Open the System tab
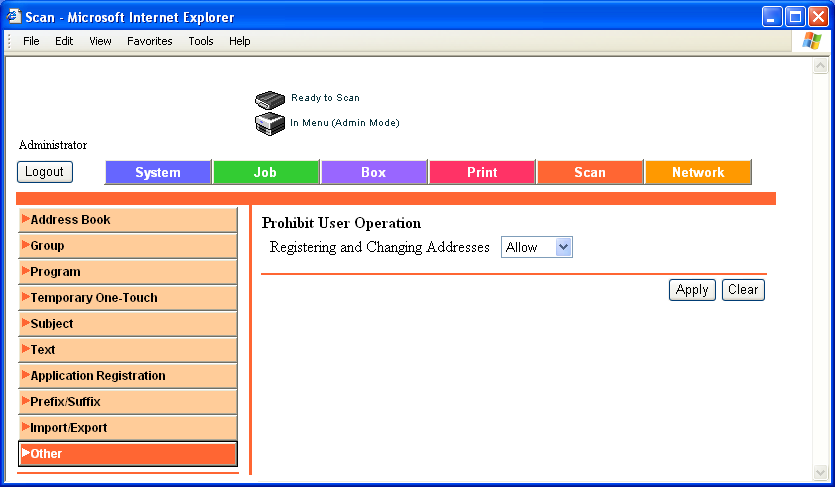Image resolution: width=835 pixels, height=487 pixels. point(158,172)
